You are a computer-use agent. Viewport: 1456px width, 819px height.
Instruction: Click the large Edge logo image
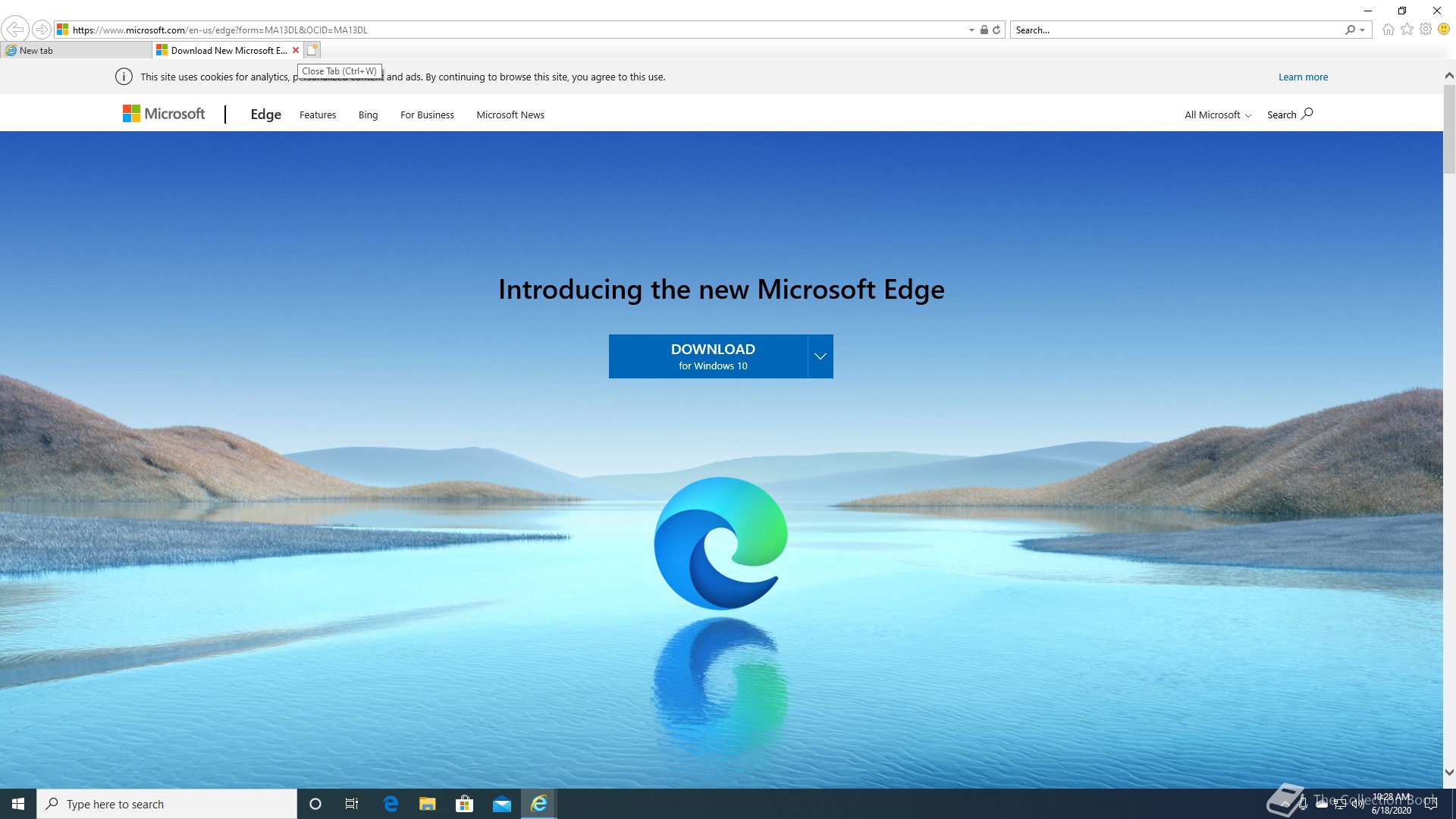(720, 543)
